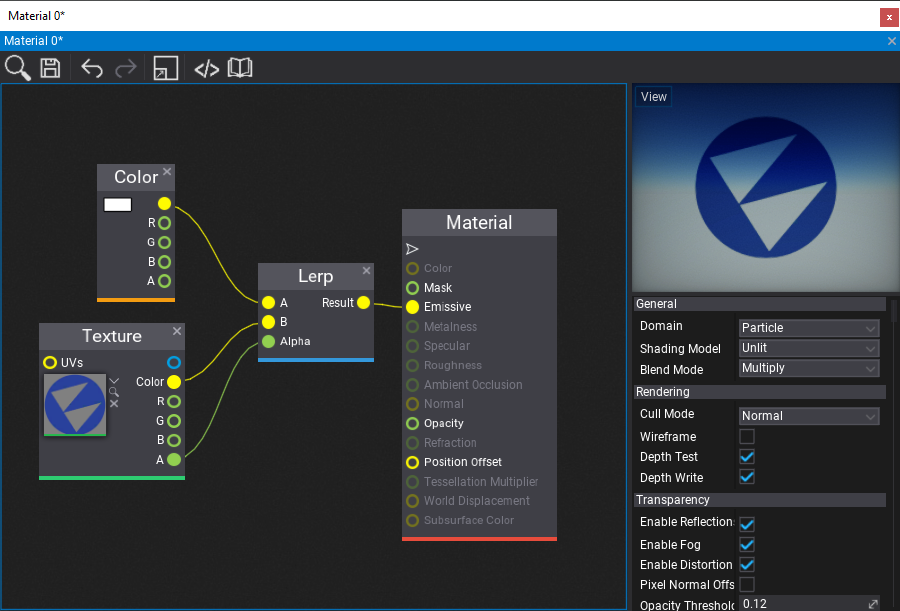Click the Lerp node B input pin
The height and width of the screenshot is (611, 900).
coord(269,322)
